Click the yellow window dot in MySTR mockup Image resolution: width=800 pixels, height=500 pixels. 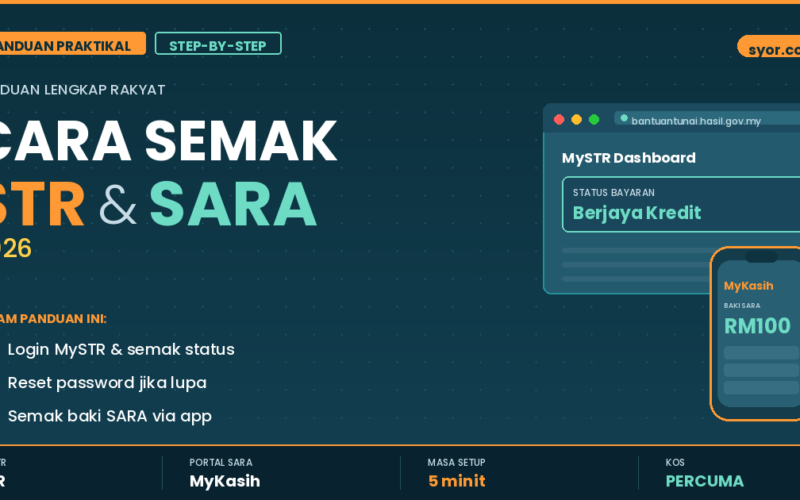pos(577,119)
